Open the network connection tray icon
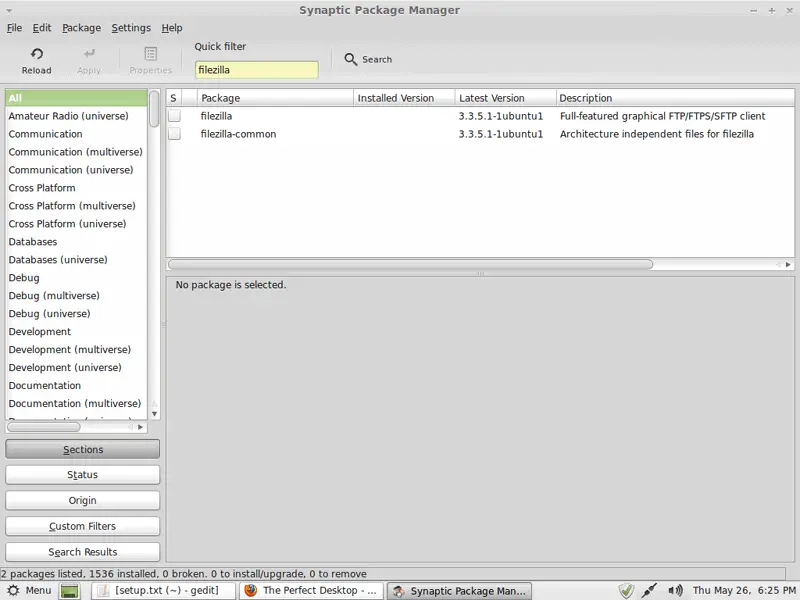 coord(649,590)
